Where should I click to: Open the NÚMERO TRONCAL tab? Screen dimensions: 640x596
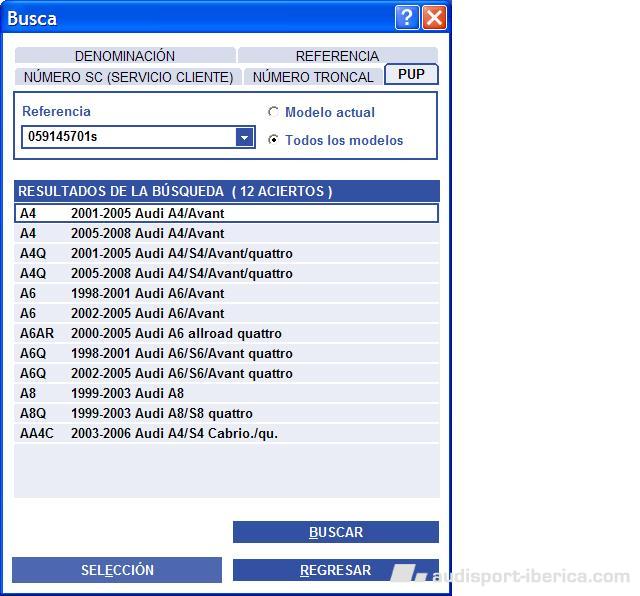(x=313, y=77)
